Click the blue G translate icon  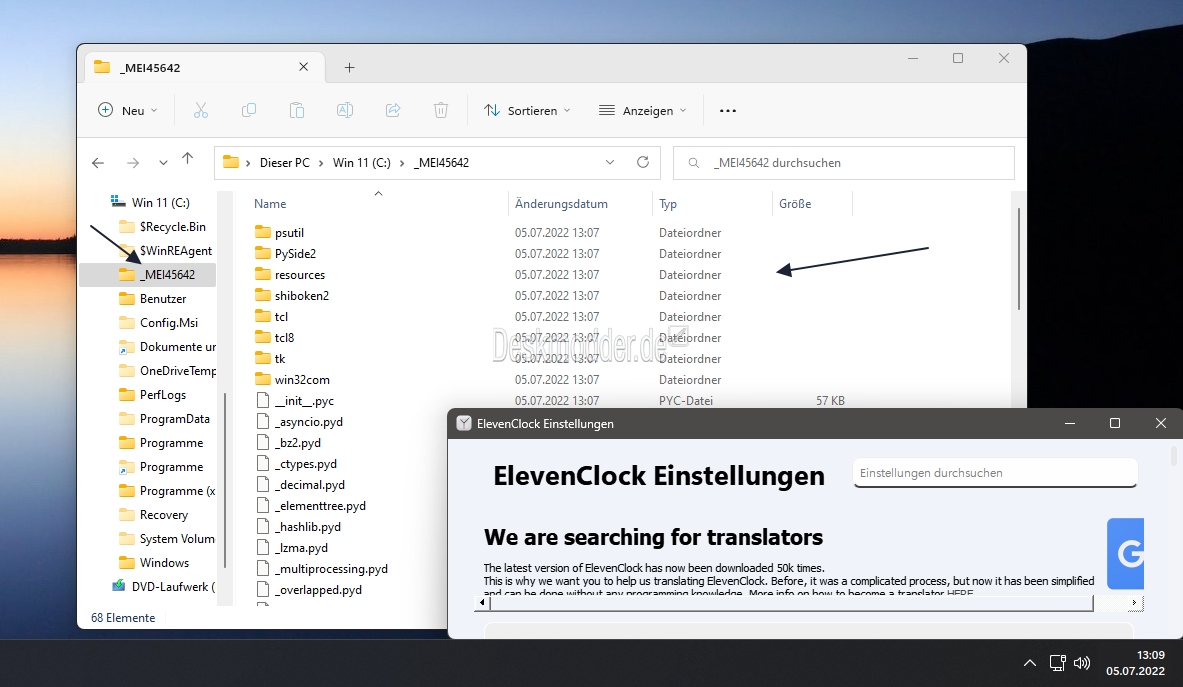pos(1125,554)
